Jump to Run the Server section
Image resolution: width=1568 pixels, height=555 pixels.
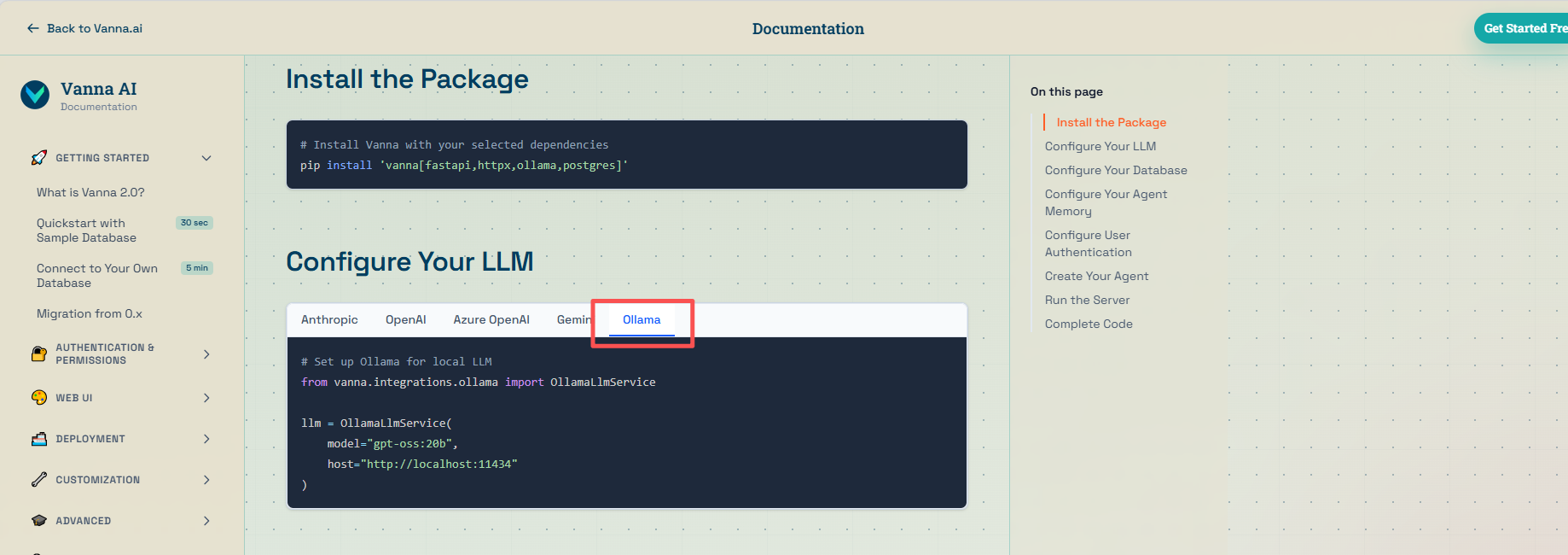(1087, 300)
